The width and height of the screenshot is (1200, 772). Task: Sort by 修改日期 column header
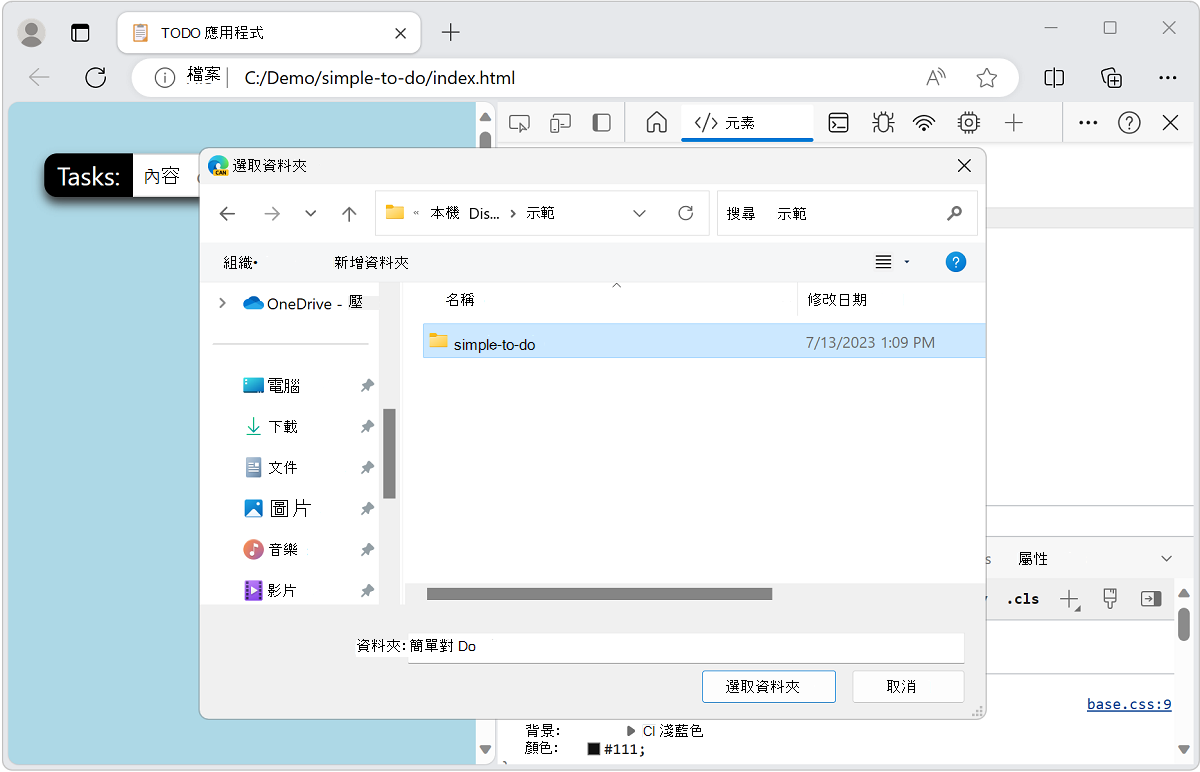click(x=837, y=300)
